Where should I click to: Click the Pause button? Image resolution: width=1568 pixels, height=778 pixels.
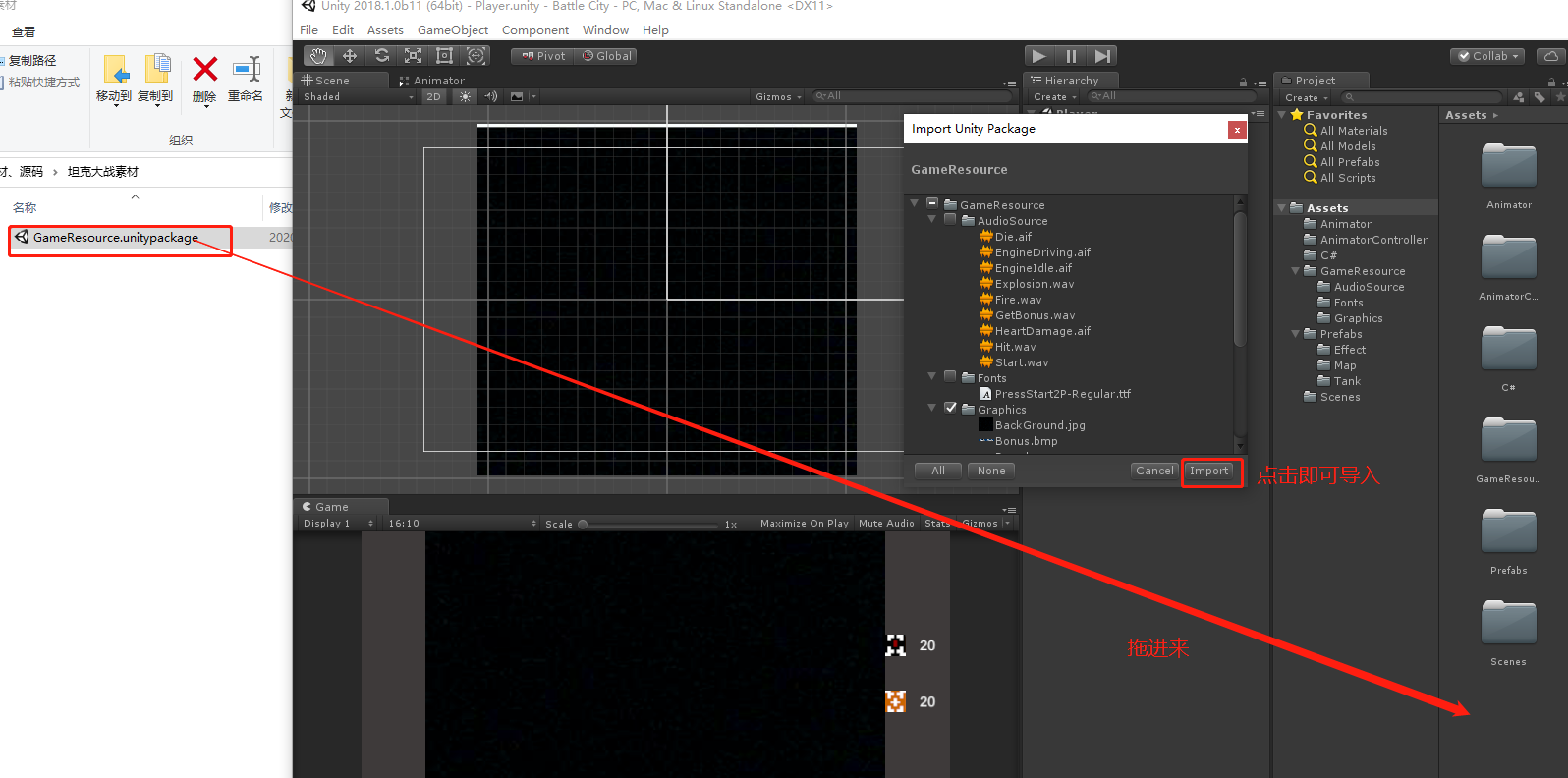point(1071,56)
